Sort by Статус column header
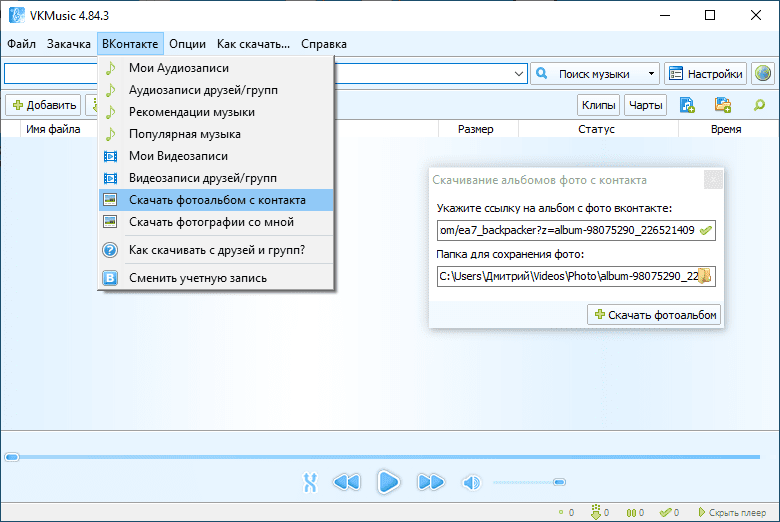The image size is (780, 522). point(598,129)
